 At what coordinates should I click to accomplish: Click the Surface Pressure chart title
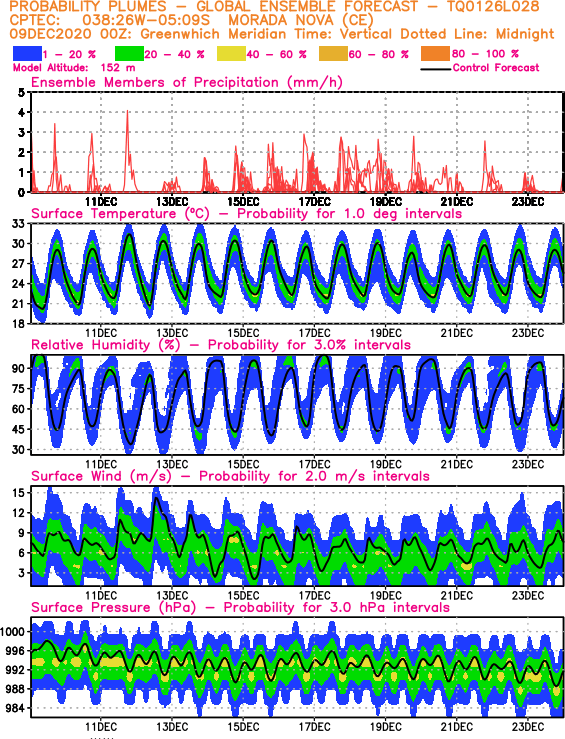(240, 607)
